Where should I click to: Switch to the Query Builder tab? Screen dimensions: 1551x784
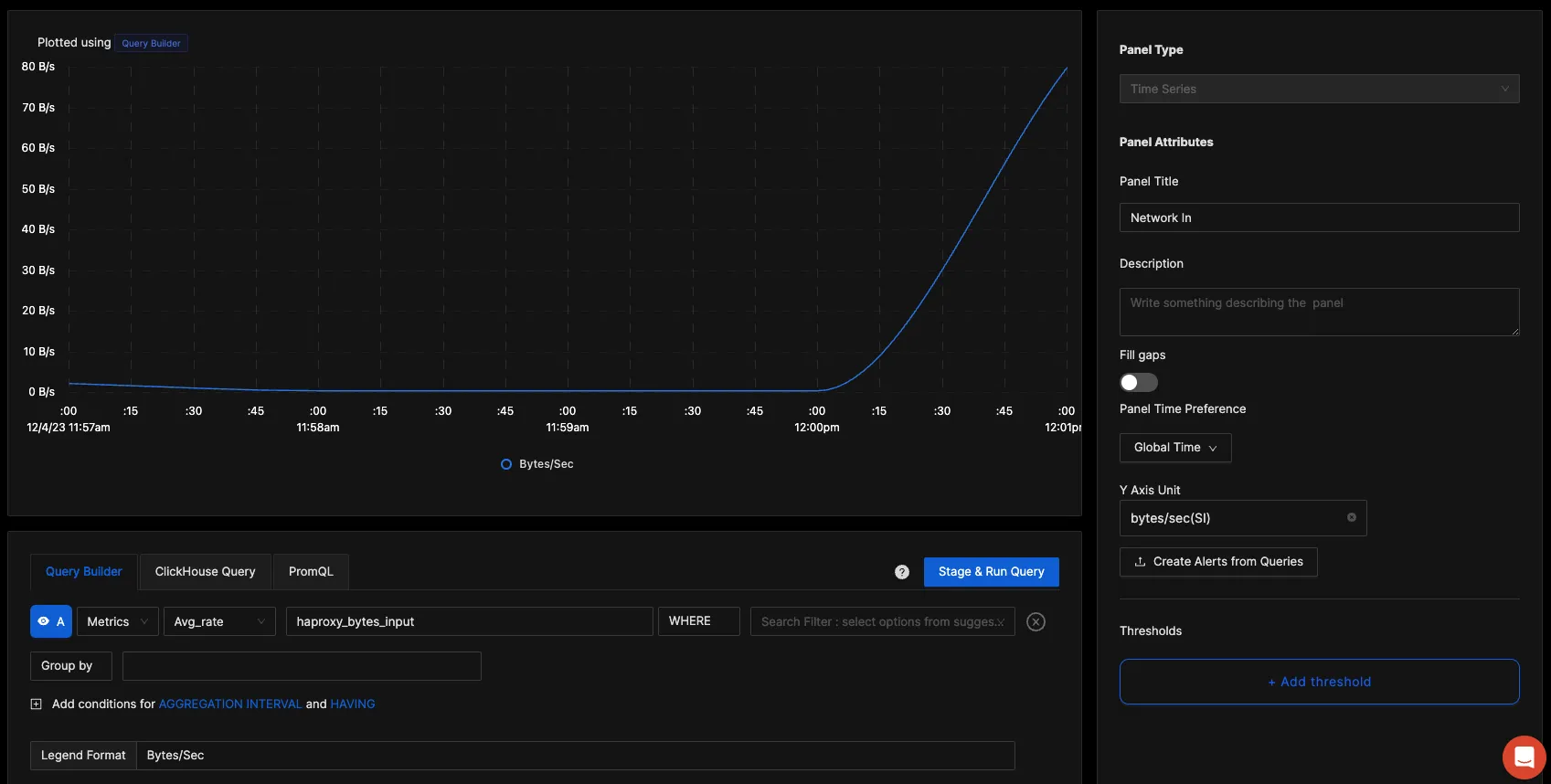coord(83,571)
